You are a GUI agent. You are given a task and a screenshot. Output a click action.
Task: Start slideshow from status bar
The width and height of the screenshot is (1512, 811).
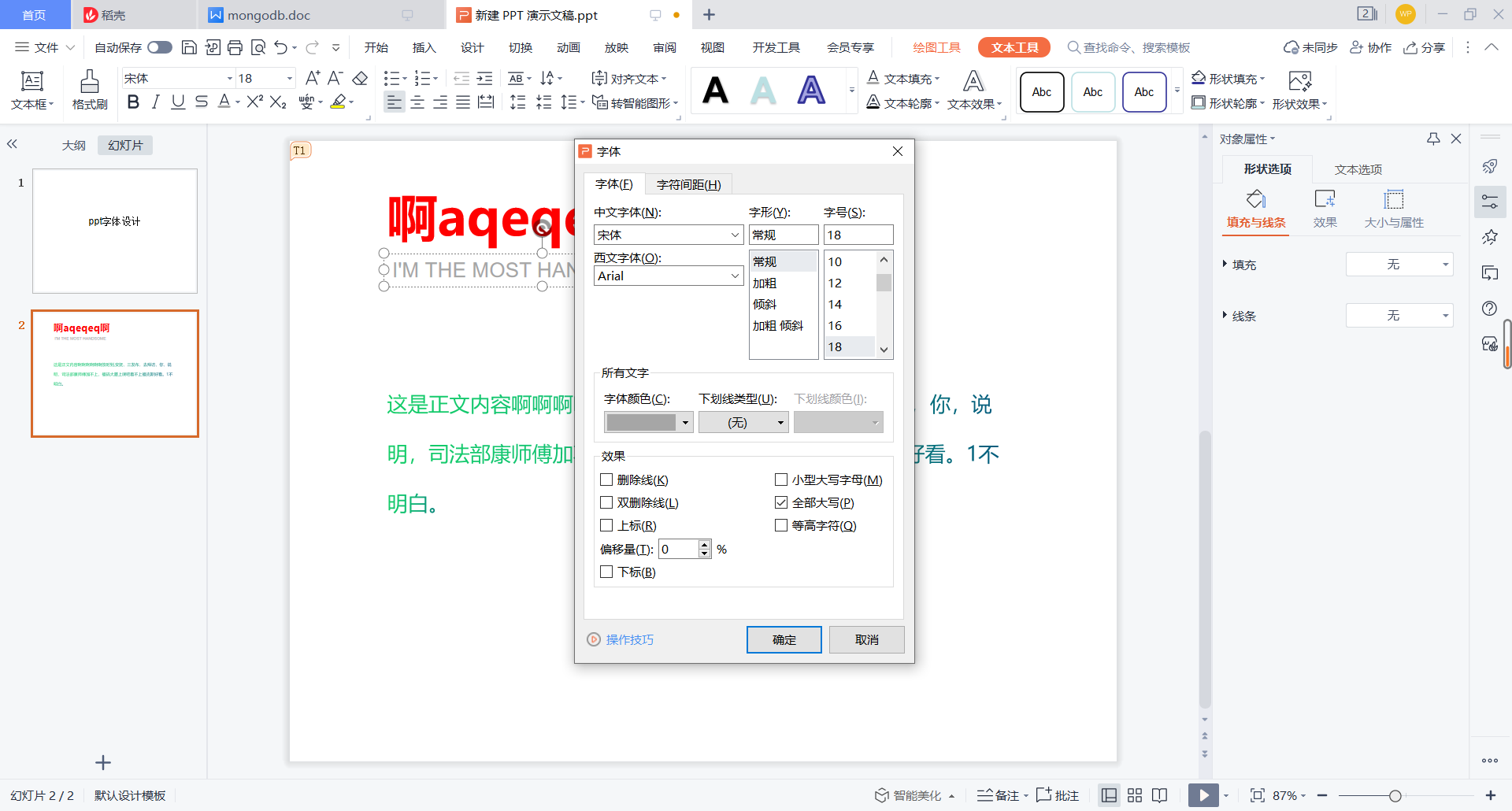click(1203, 795)
